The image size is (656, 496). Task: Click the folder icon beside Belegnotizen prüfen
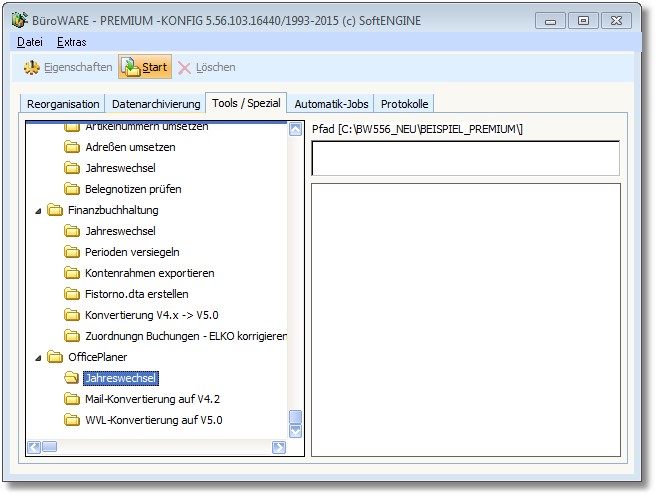click(x=72, y=189)
